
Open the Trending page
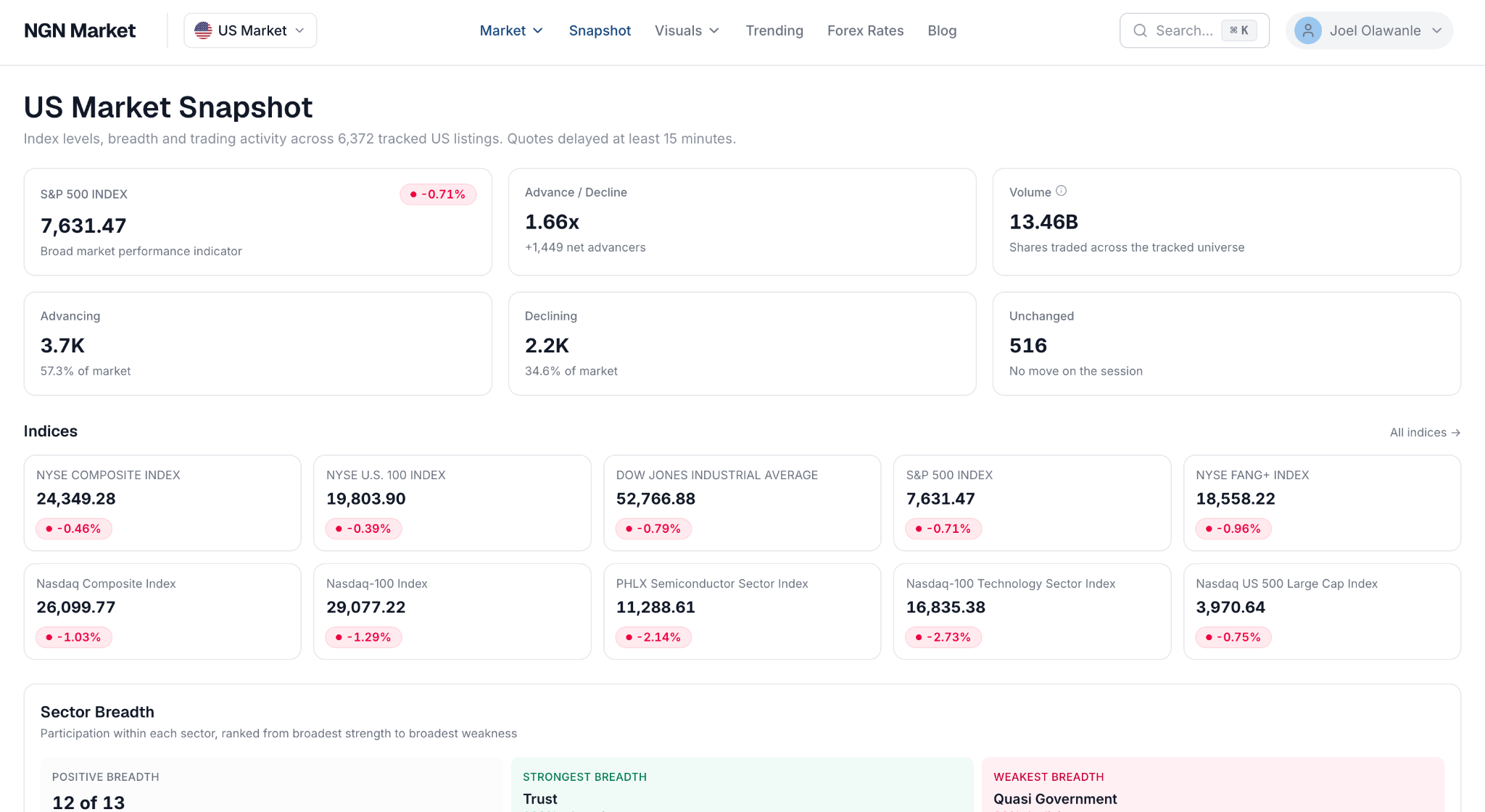click(x=774, y=30)
